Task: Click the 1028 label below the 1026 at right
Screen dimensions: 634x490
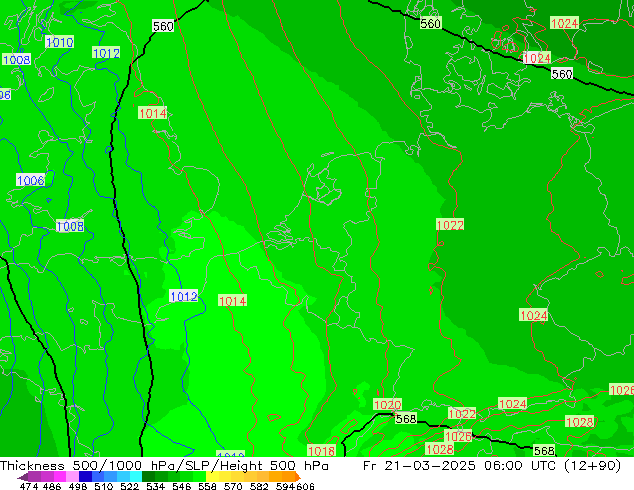Action: pos(579,422)
